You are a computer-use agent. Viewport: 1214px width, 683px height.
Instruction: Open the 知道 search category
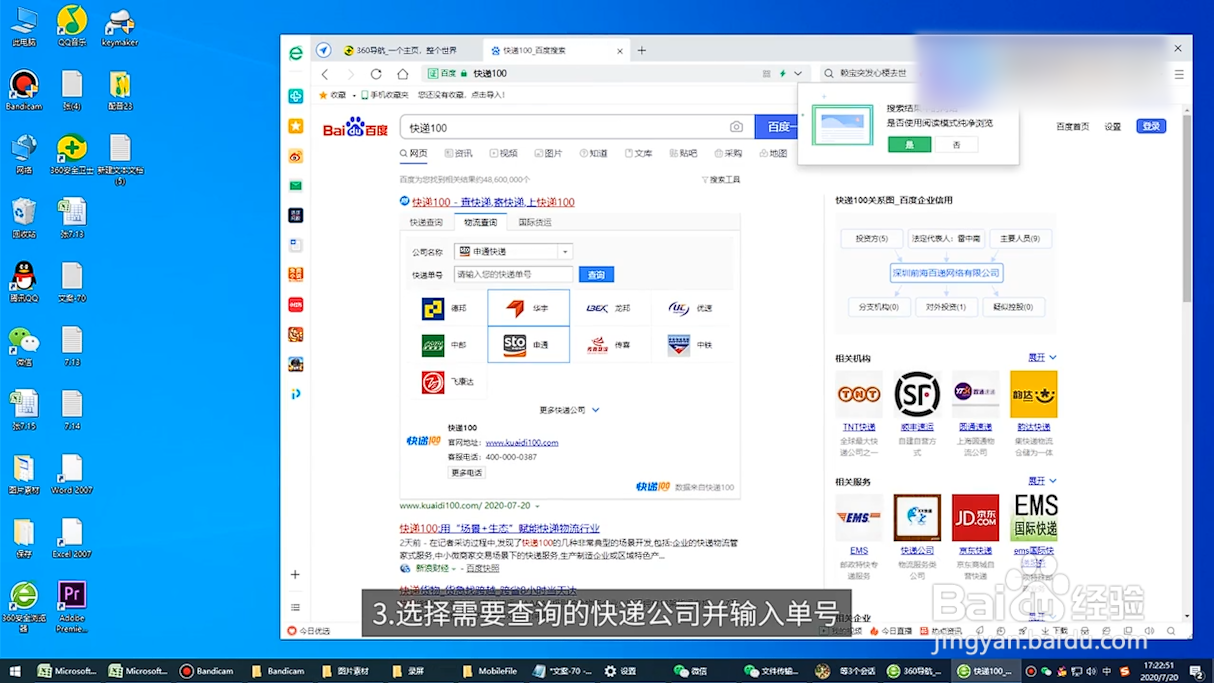(594, 153)
